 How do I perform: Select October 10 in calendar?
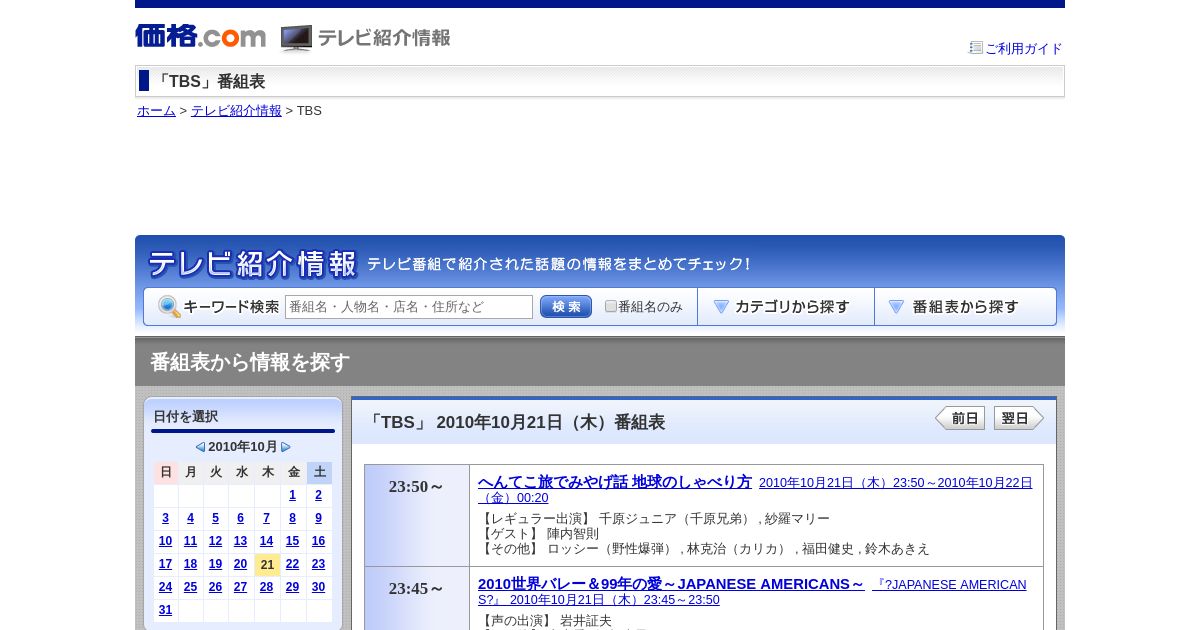click(x=165, y=541)
